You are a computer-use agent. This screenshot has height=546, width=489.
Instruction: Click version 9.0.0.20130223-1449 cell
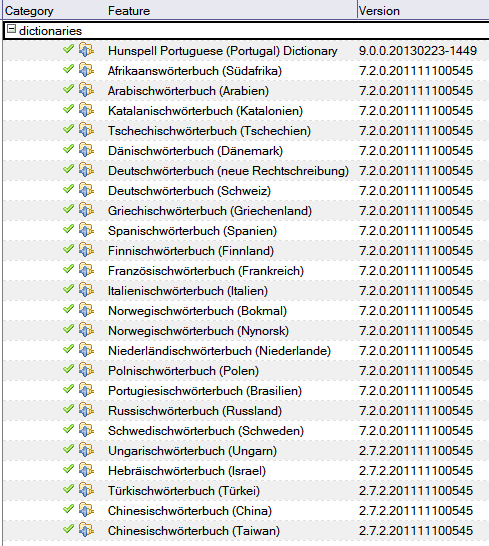[x=418, y=51]
